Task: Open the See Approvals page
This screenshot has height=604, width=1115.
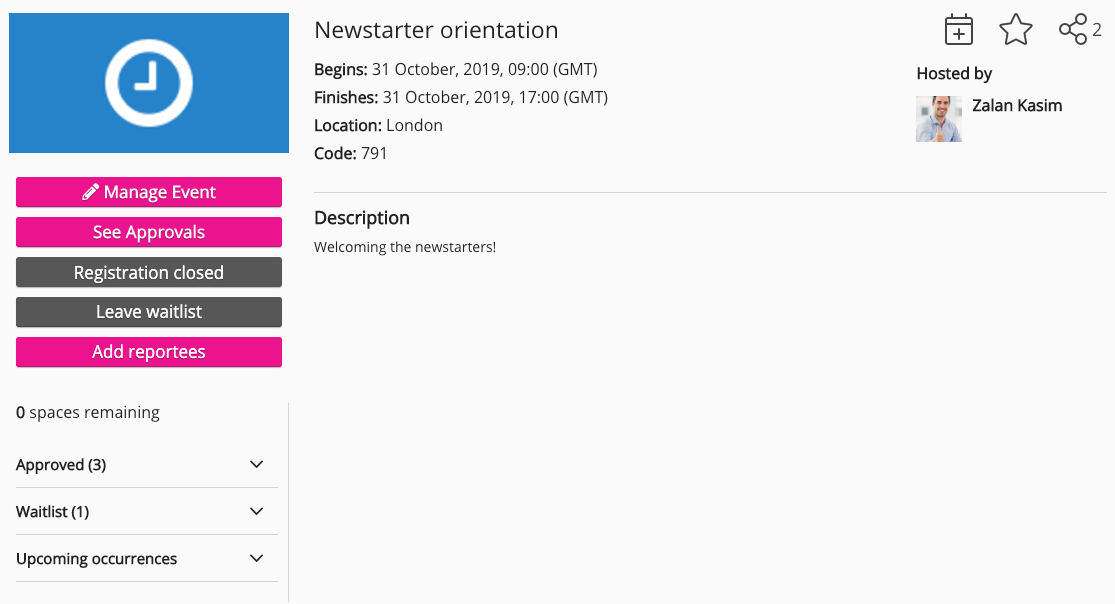Action: (x=149, y=232)
